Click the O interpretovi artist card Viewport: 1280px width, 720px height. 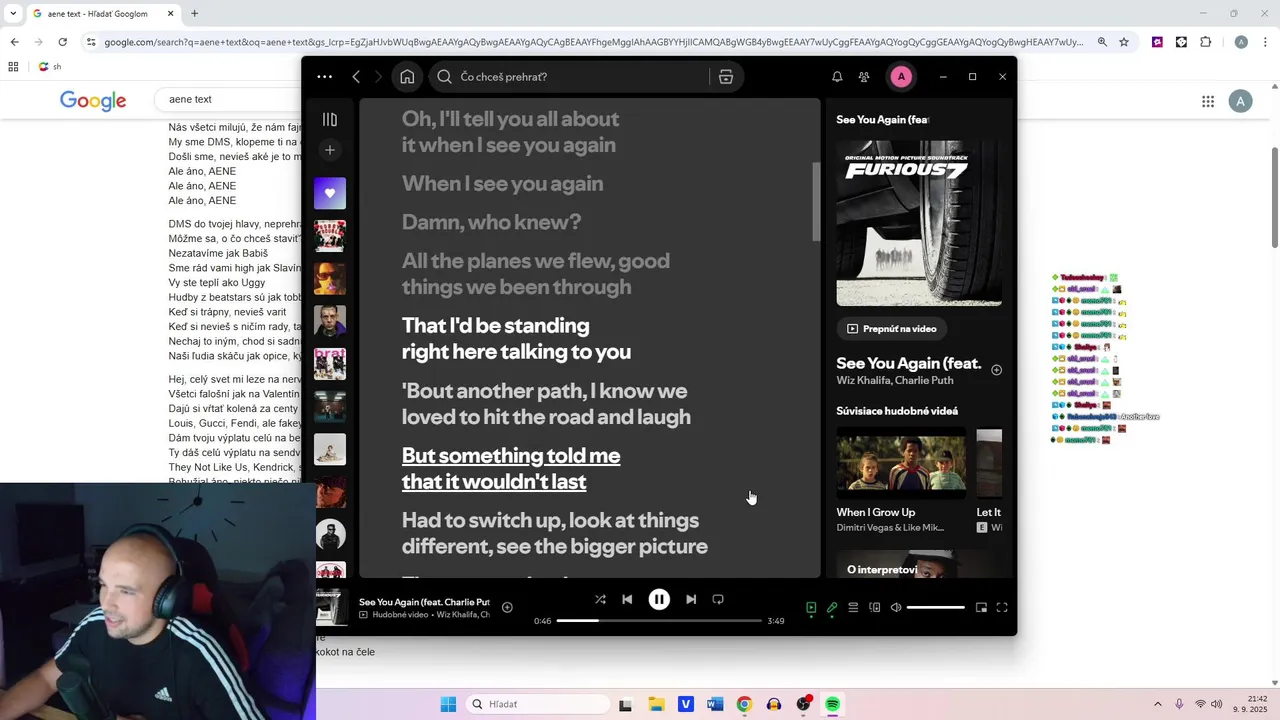click(919, 564)
